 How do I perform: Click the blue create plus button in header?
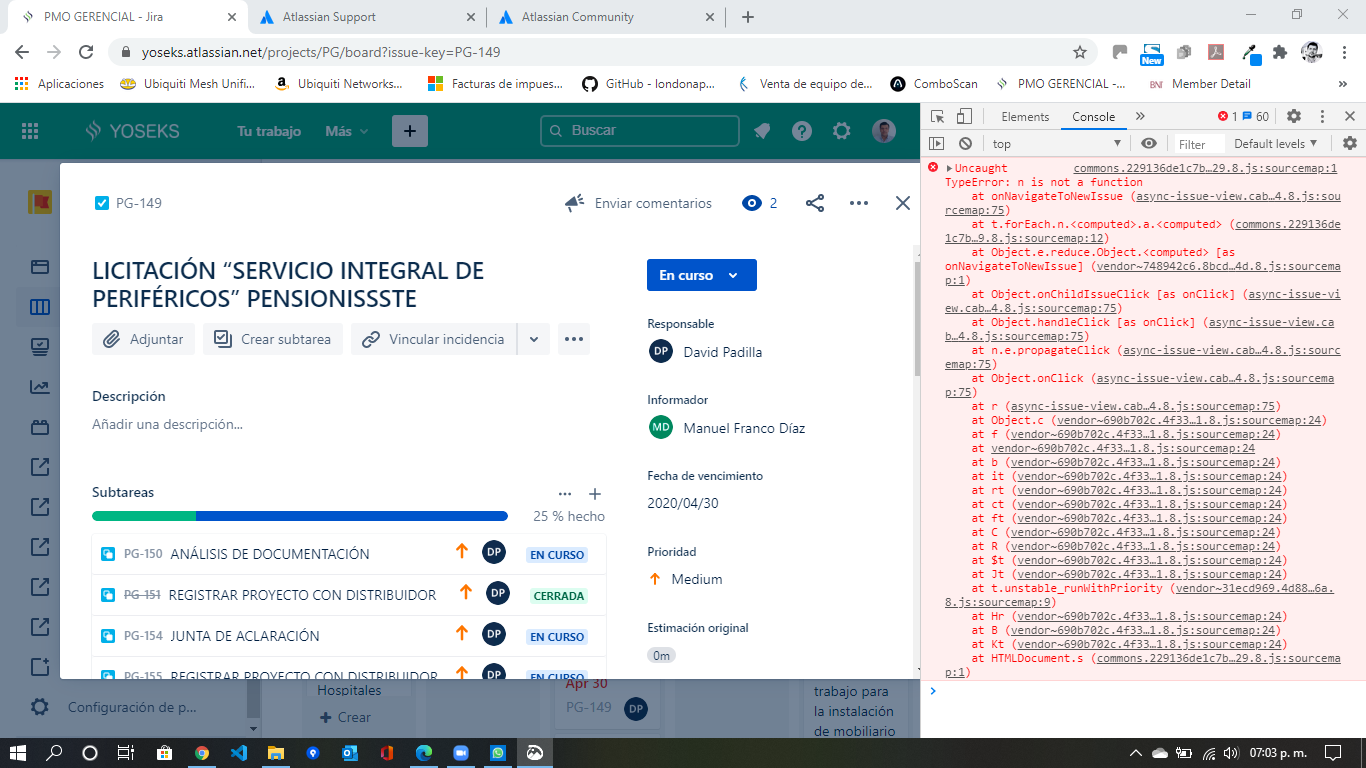410,131
